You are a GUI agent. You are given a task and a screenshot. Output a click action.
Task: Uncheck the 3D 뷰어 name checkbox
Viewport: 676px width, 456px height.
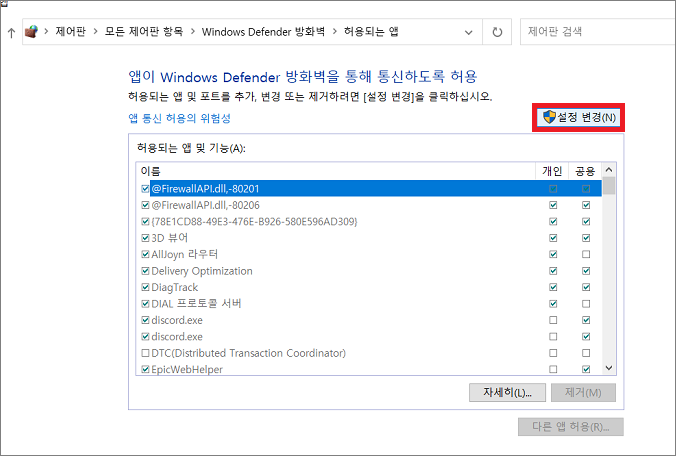145,238
